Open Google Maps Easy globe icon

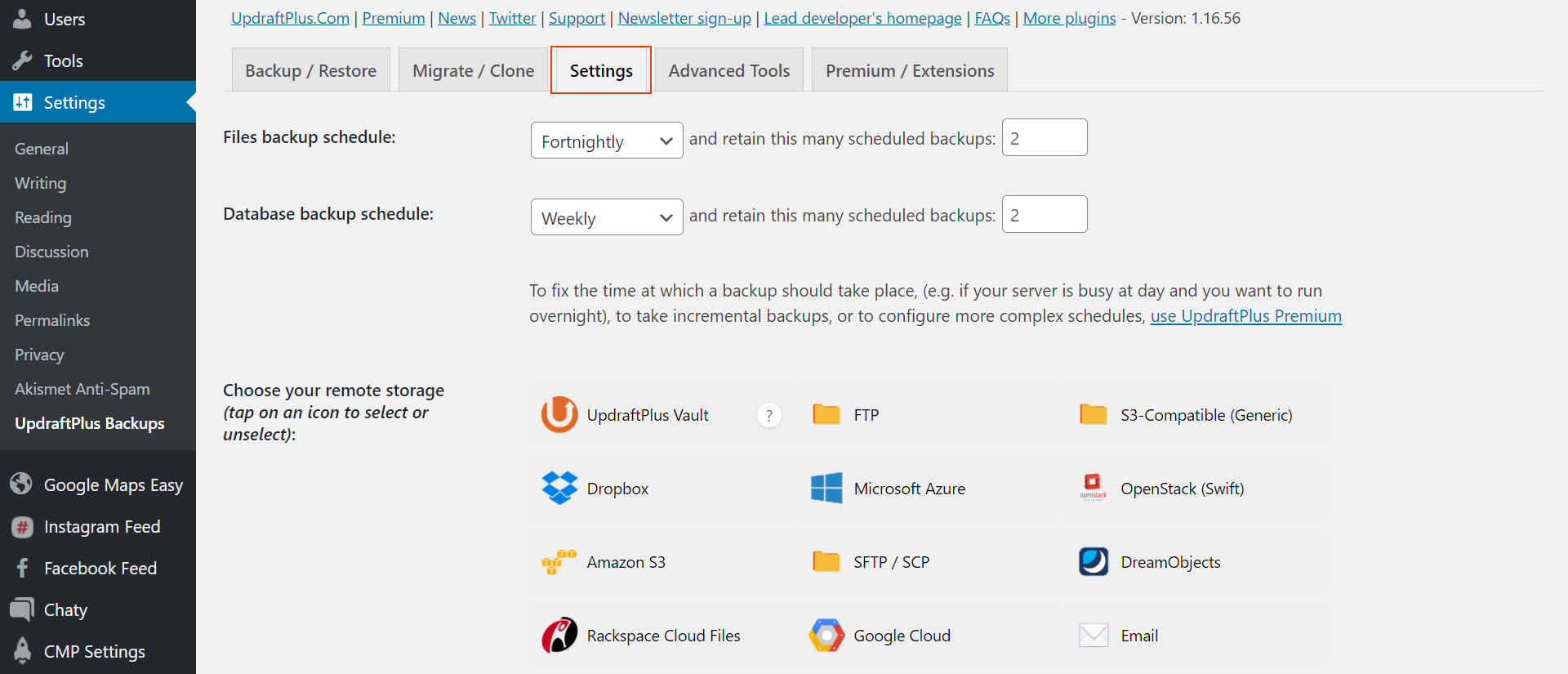21,484
